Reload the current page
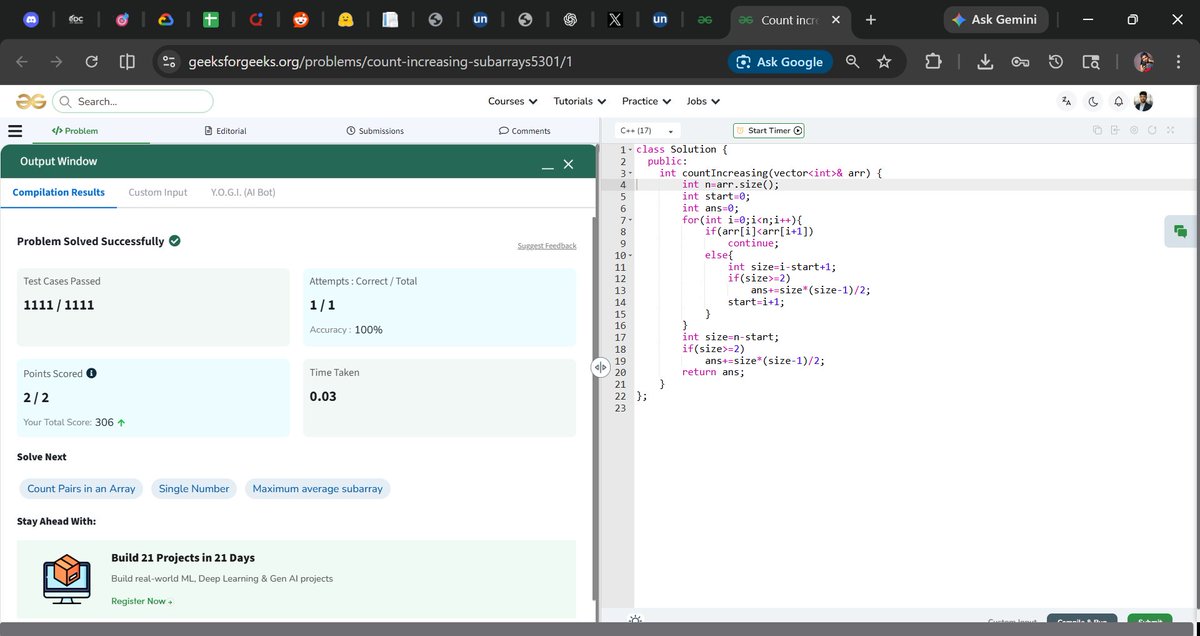 pos(91,62)
